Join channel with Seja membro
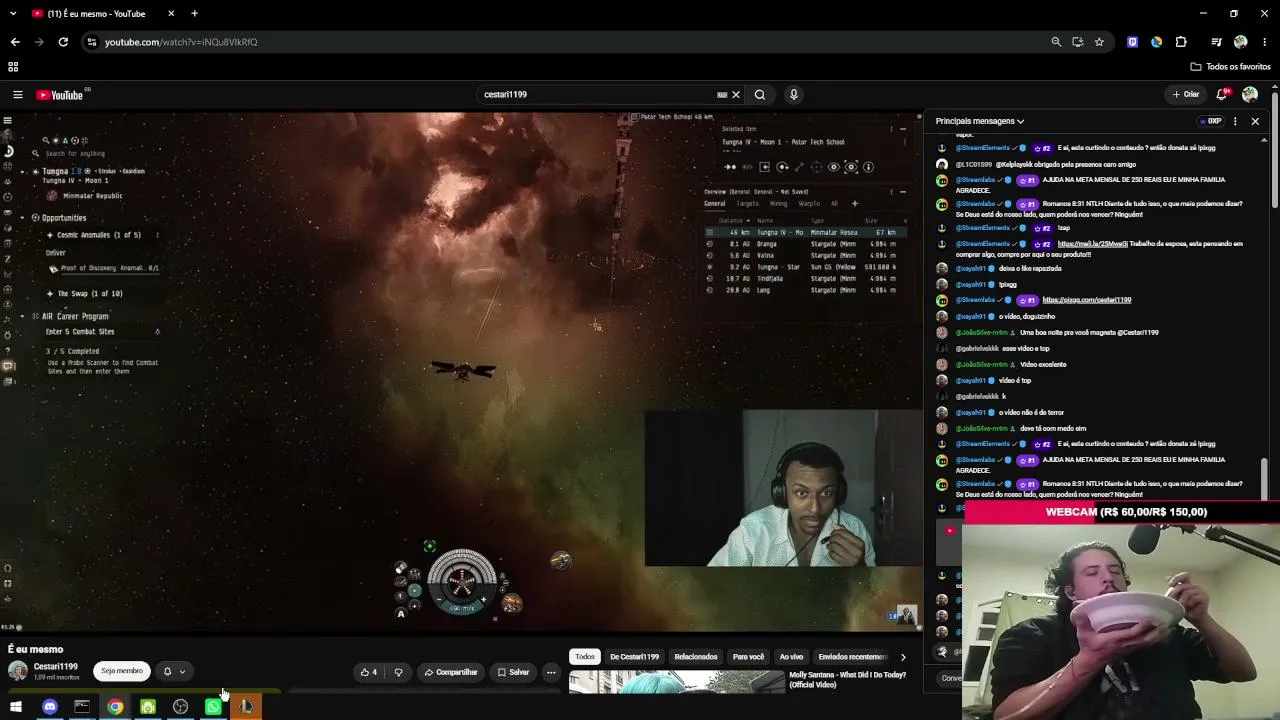Viewport: 1280px width, 720px height. (x=122, y=671)
